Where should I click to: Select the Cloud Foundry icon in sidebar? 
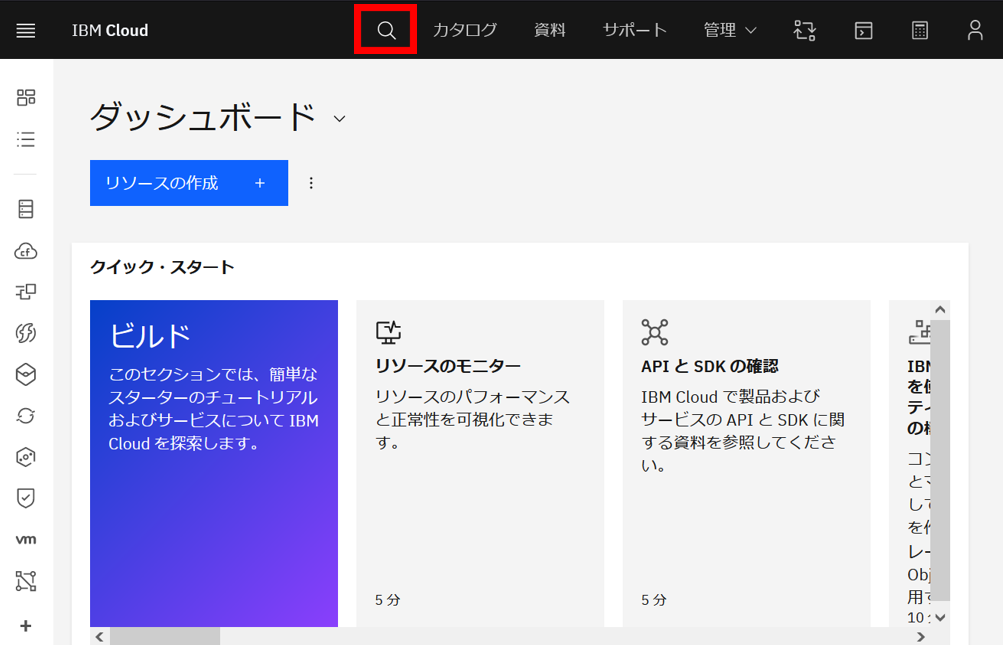tap(25, 250)
